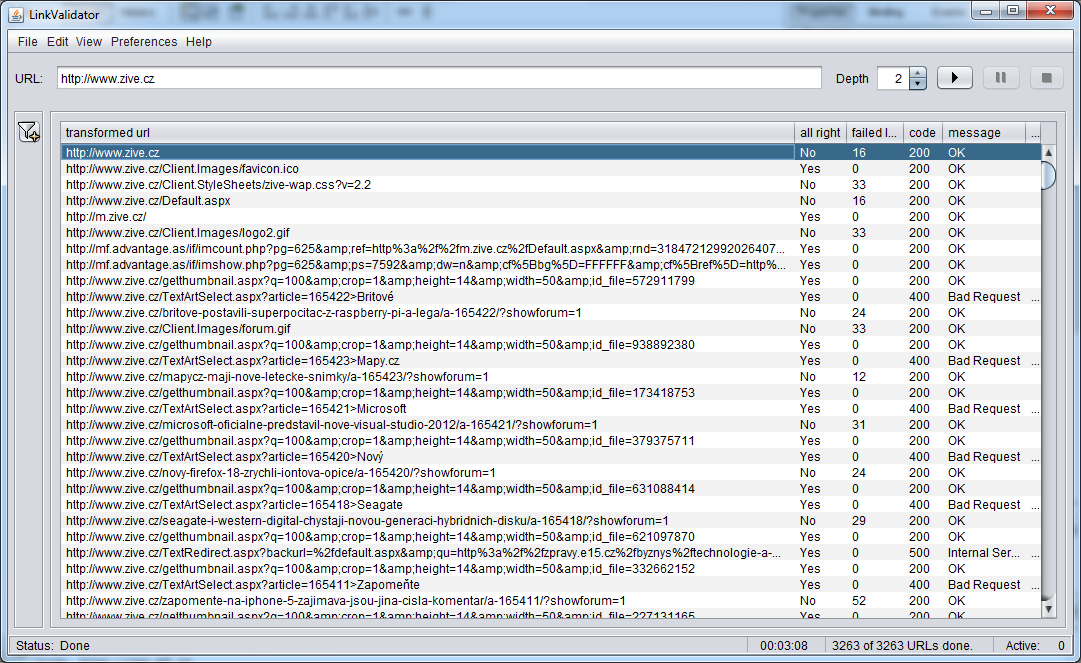1081x663 pixels.
Task: Open the Preferences menu
Action: [x=143, y=42]
